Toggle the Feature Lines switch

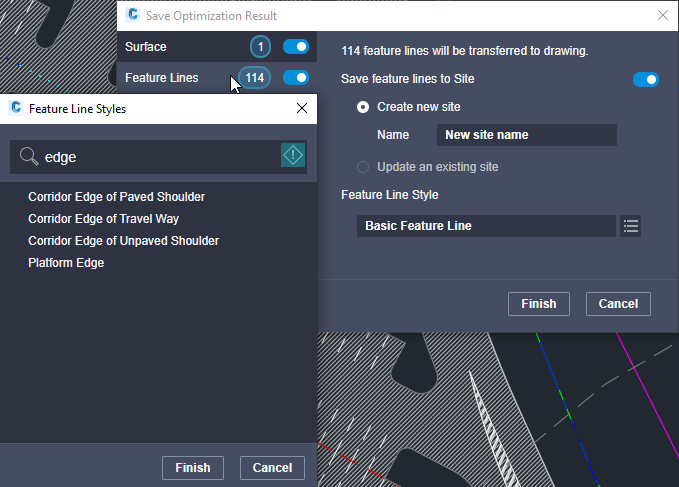[296, 78]
